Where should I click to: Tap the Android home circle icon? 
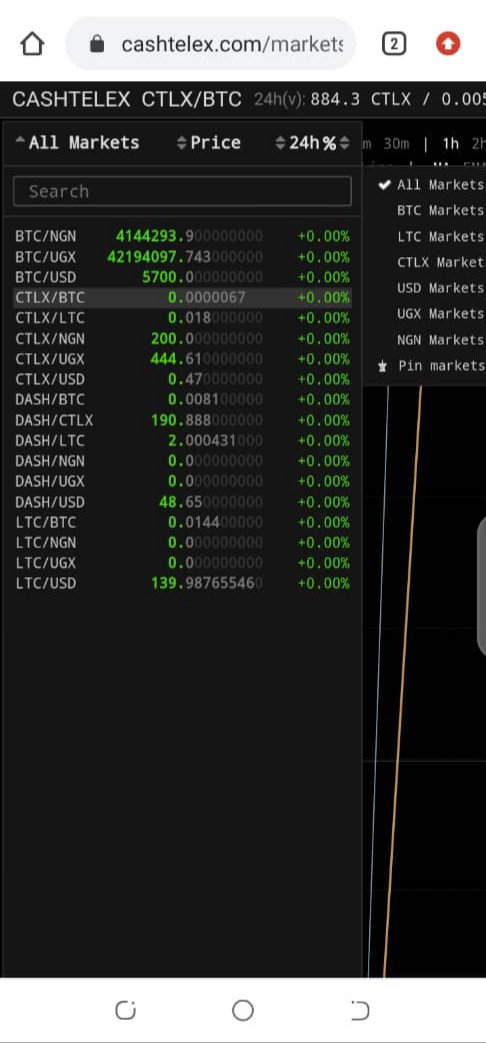click(243, 1010)
